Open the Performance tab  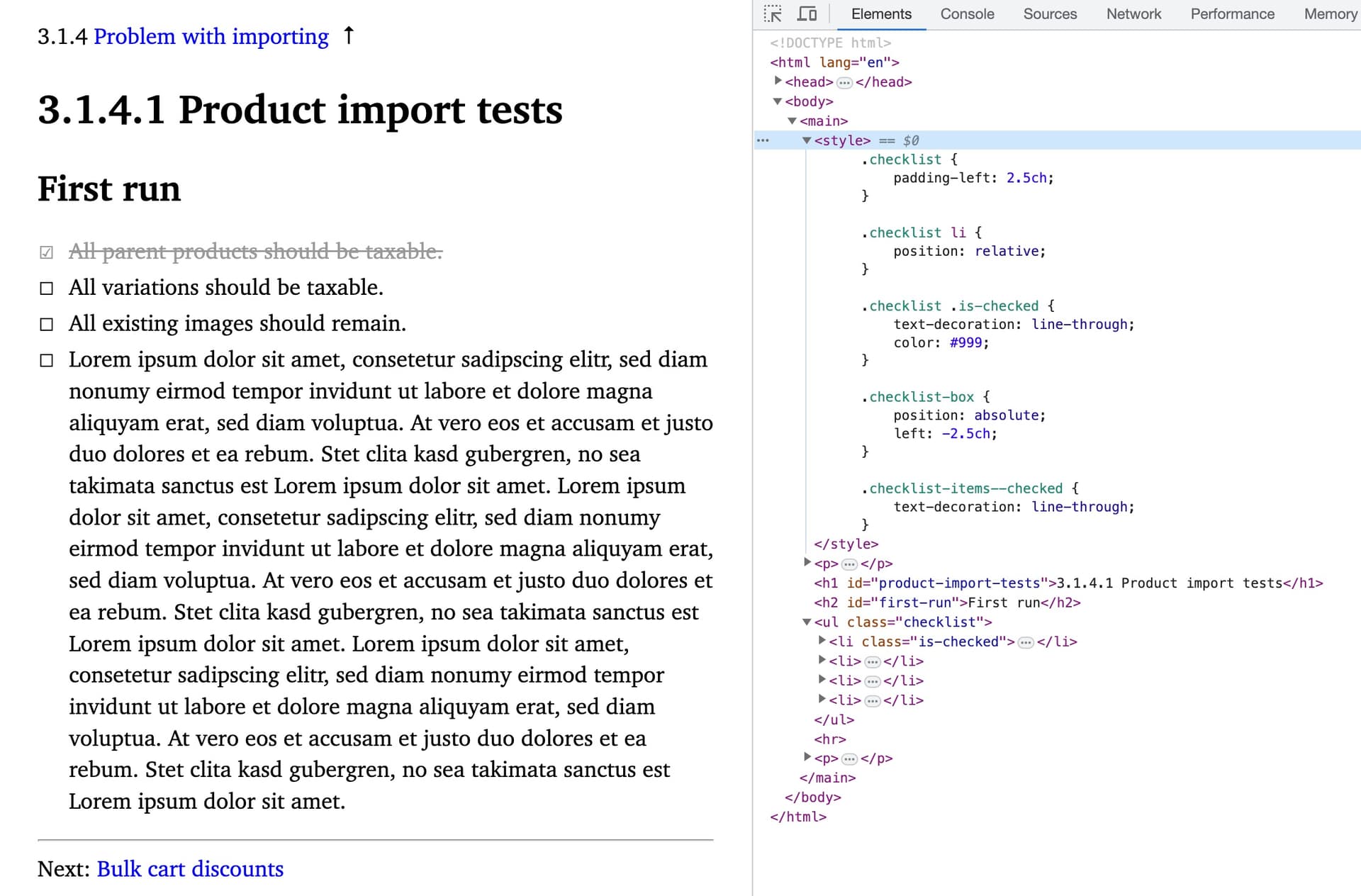click(x=1232, y=14)
